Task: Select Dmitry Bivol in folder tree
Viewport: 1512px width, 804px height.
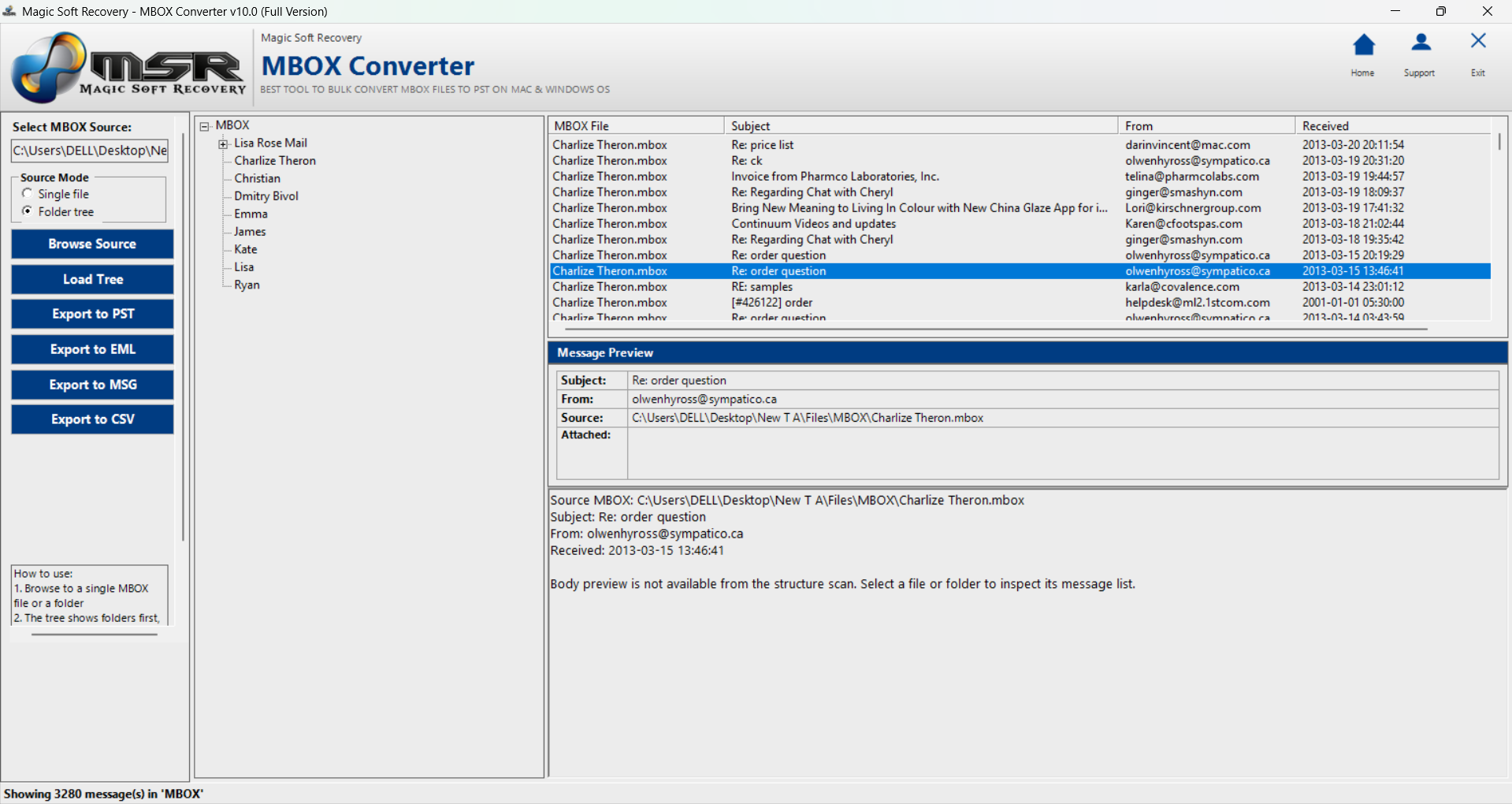Action: 266,196
